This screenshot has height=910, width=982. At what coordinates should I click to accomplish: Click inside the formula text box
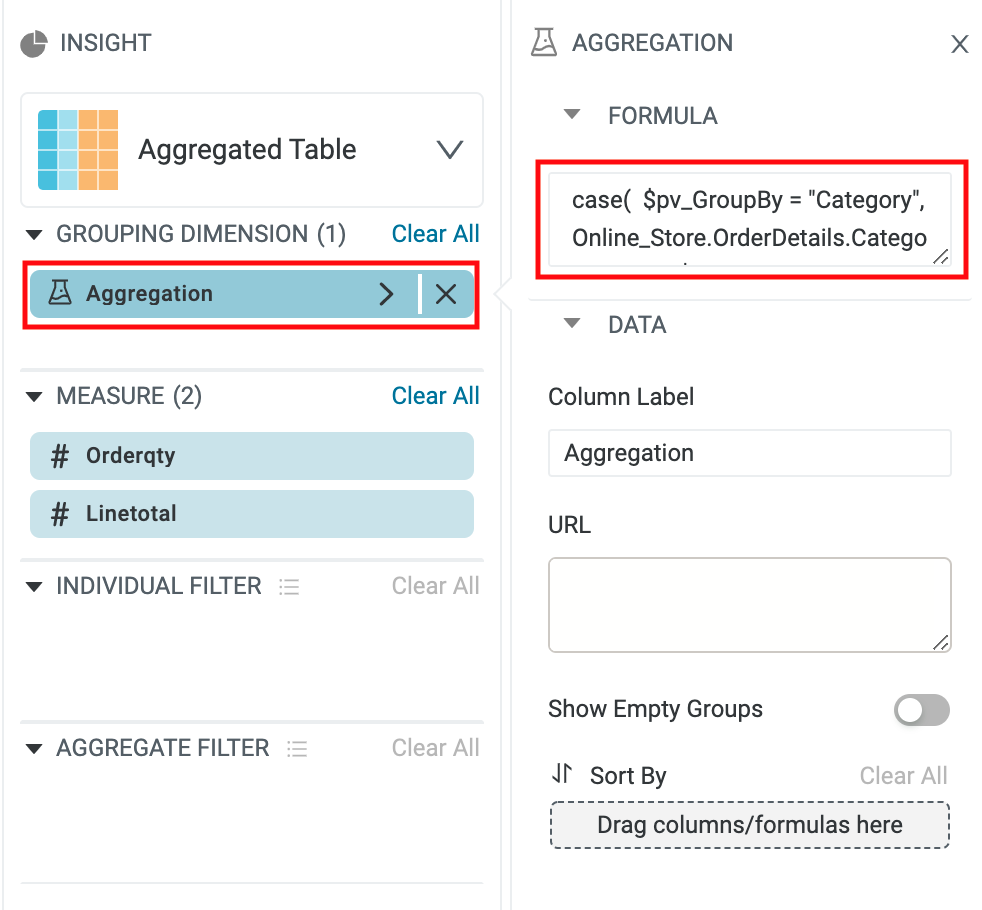(x=748, y=220)
